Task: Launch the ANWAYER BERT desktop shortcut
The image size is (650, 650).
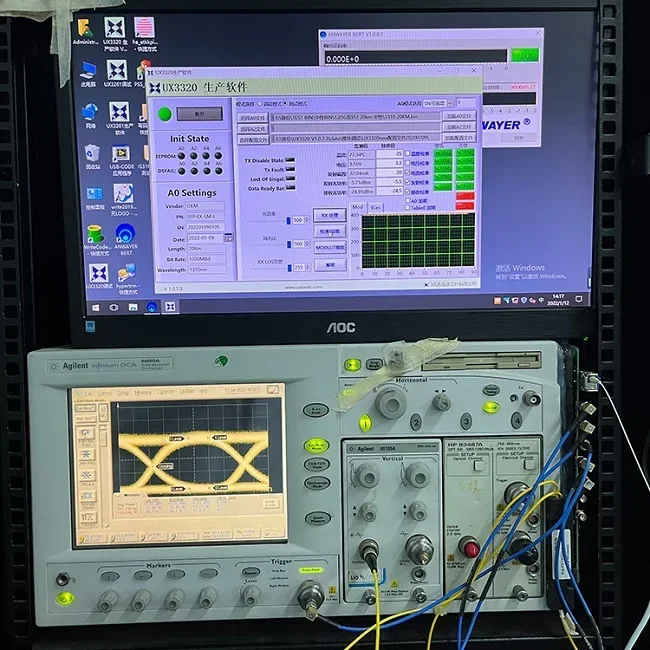Action: 126,240
